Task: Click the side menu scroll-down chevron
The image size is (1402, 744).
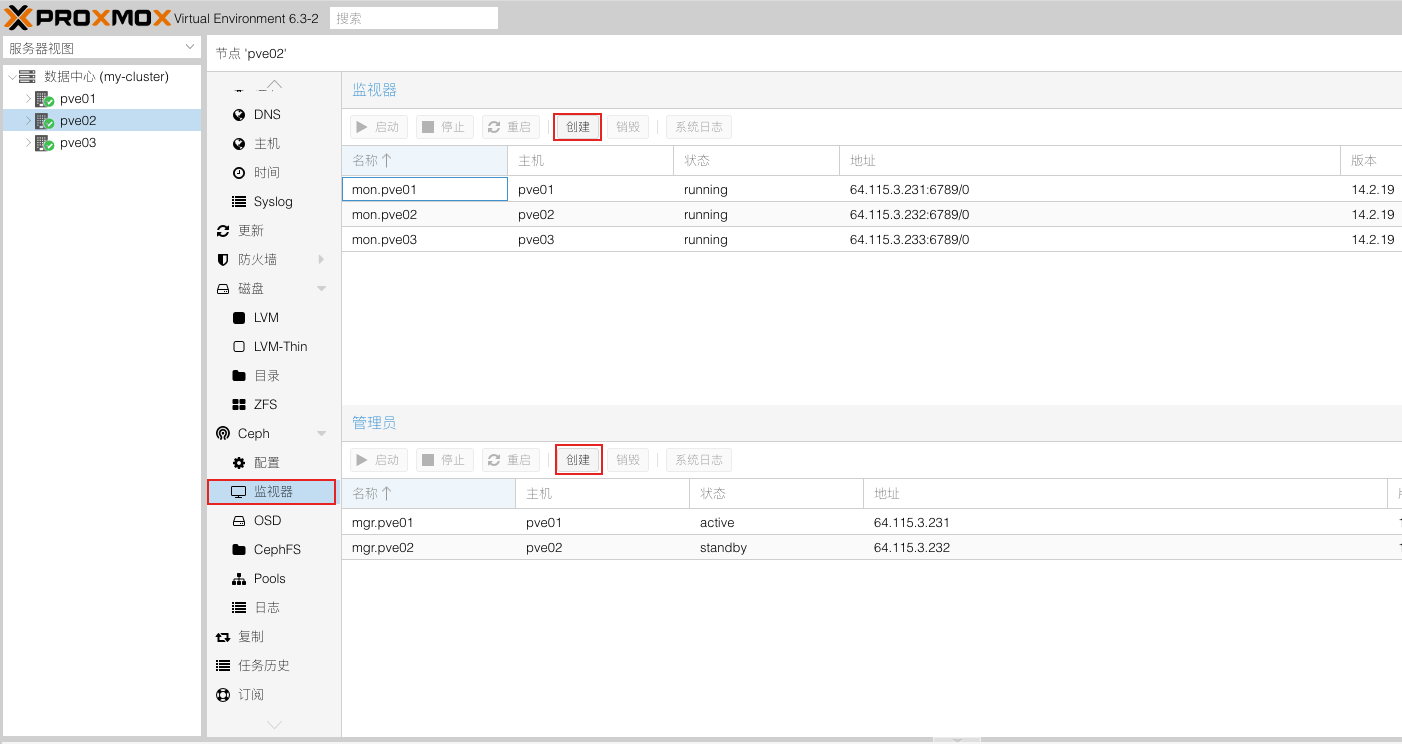Action: click(274, 724)
